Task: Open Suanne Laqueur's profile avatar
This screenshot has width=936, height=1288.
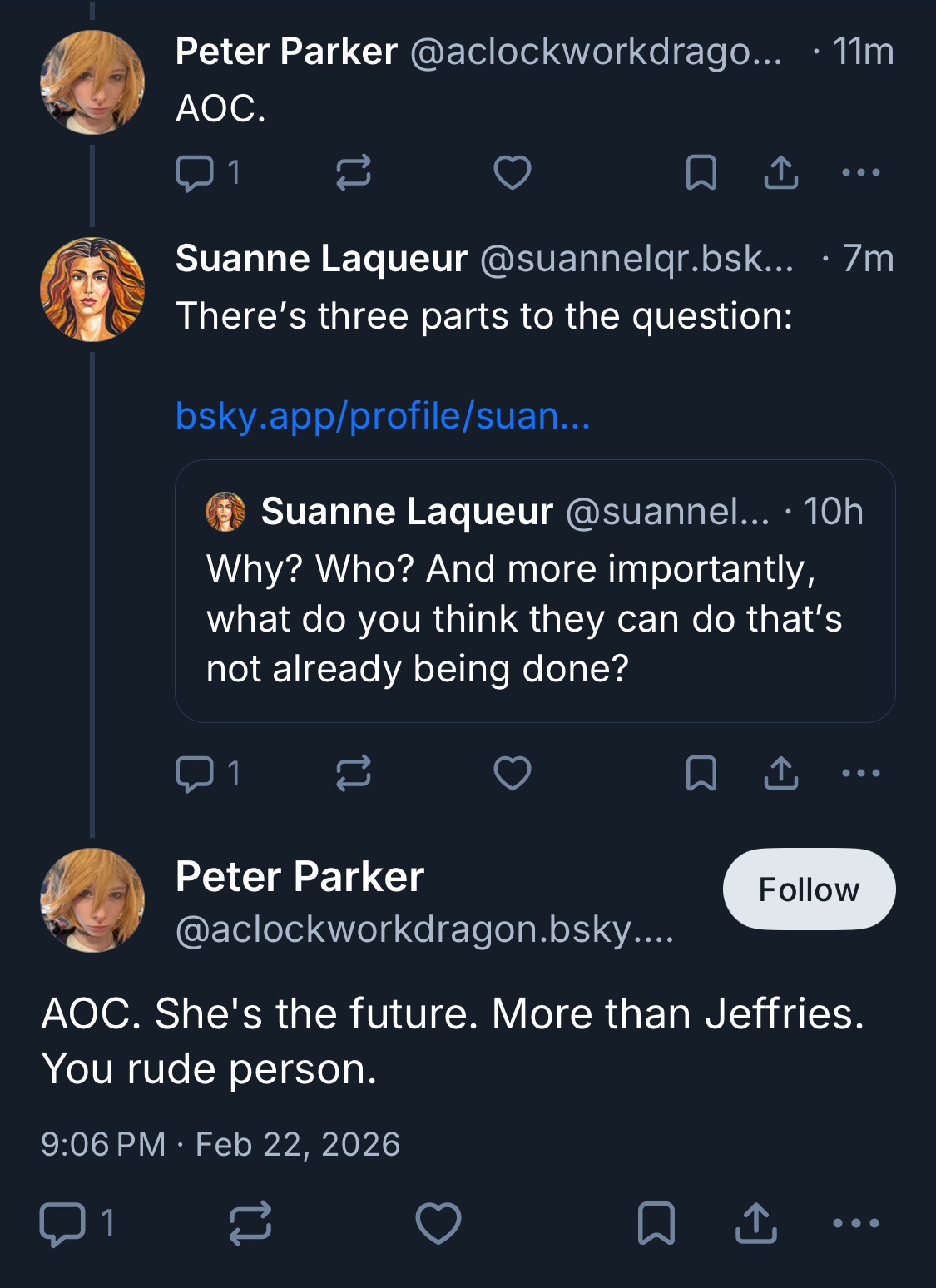Action: pyautogui.click(x=92, y=290)
